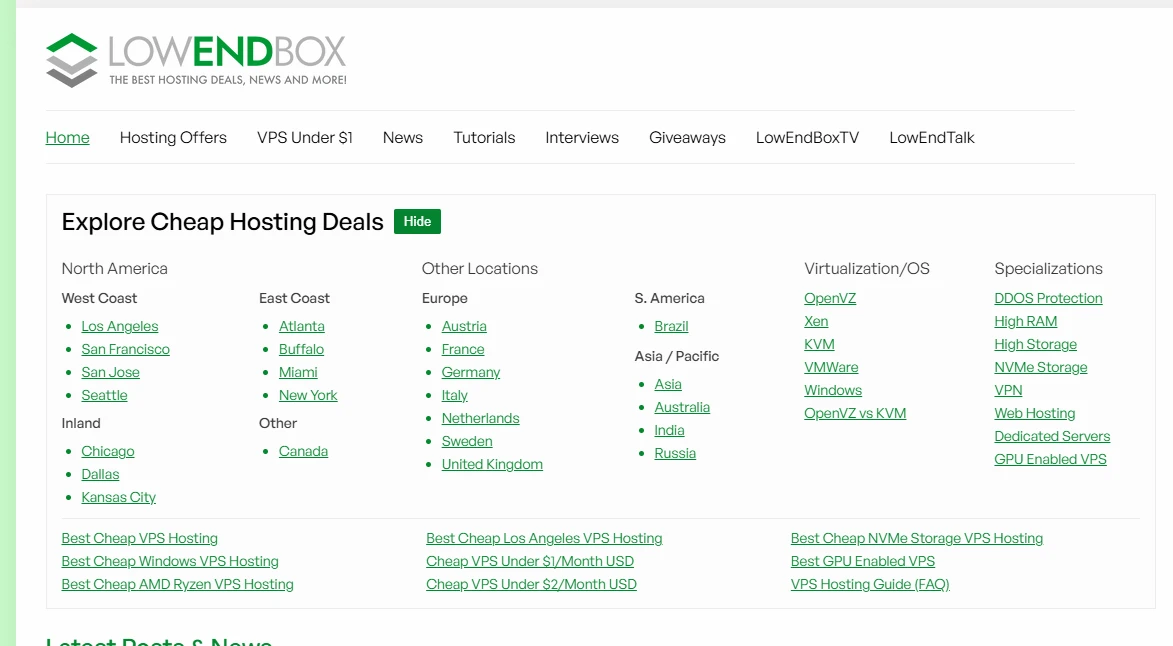Image resolution: width=1173 pixels, height=646 pixels.
Task: Go to Interviews page
Action: [582, 138]
